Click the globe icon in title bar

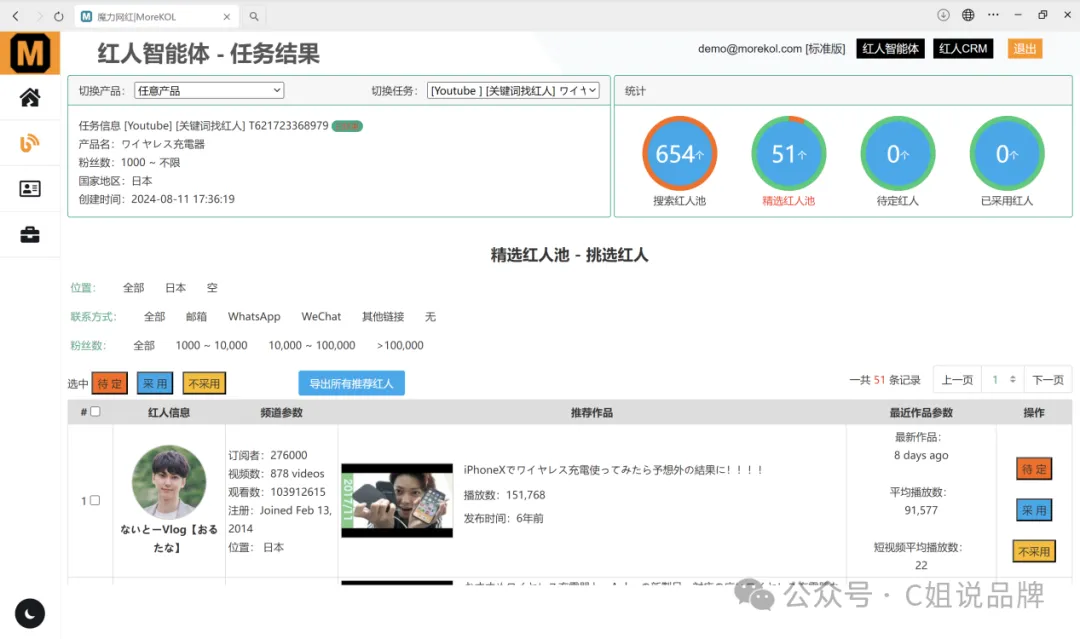click(968, 15)
